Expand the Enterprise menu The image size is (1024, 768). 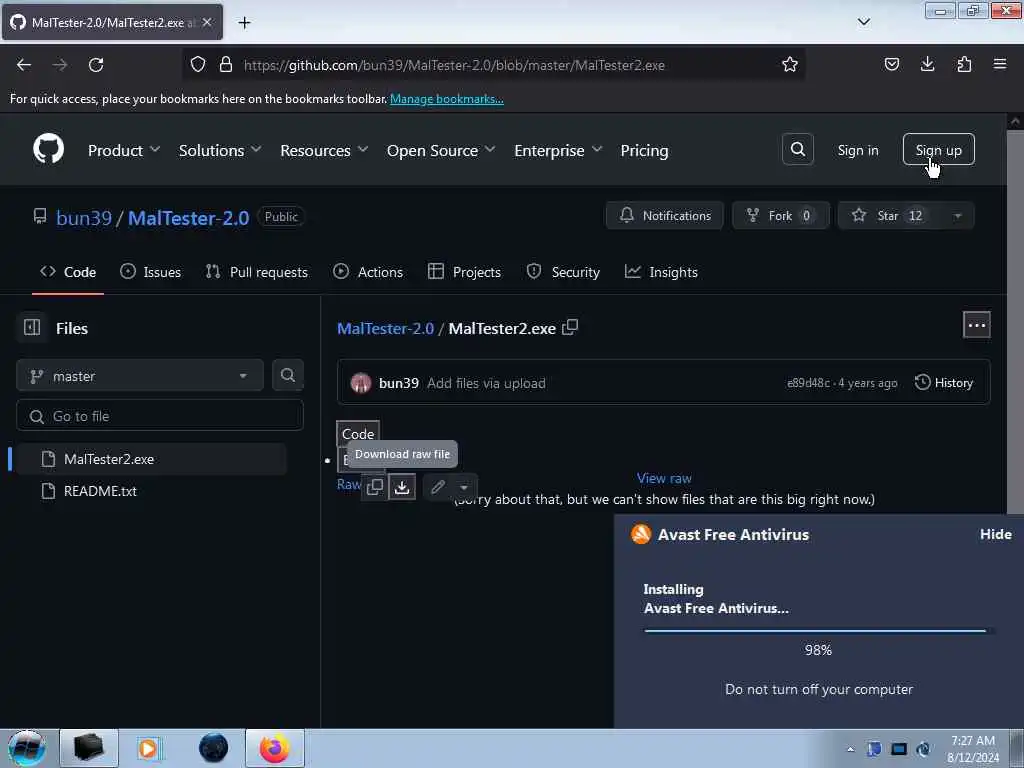tap(558, 150)
